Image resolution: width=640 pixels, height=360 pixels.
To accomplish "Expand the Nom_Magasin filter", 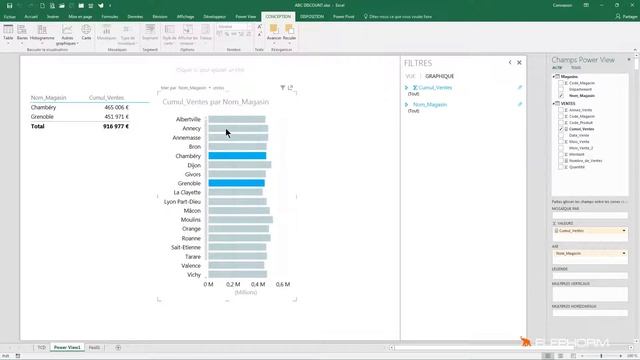I will point(406,105).
